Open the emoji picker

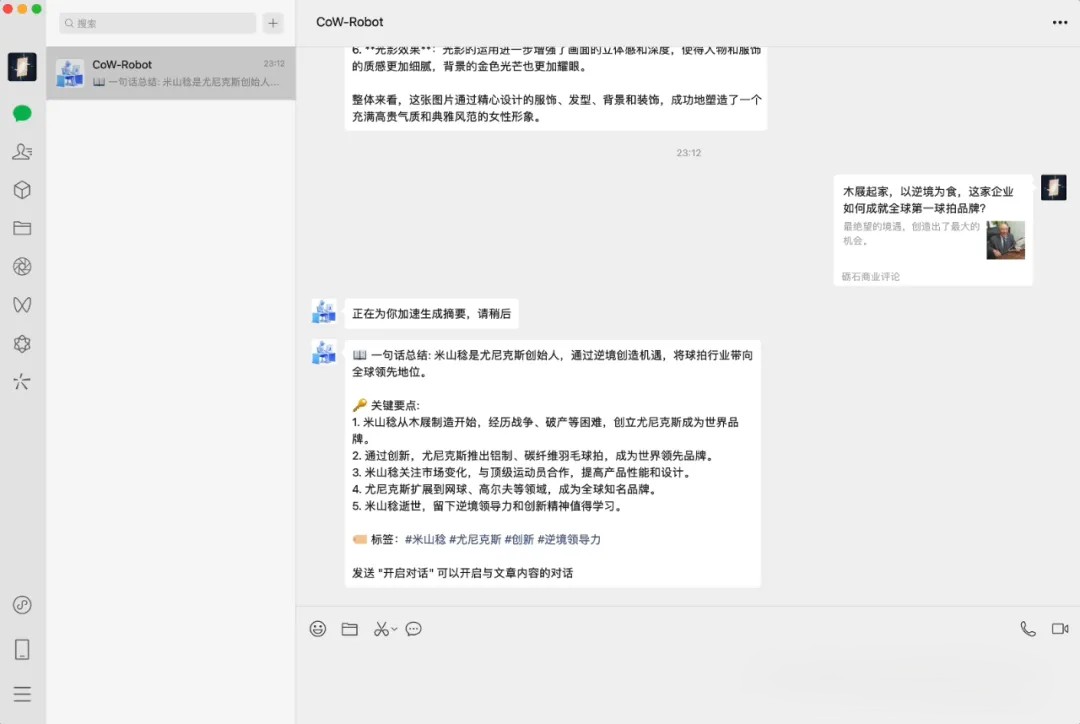pos(318,628)
